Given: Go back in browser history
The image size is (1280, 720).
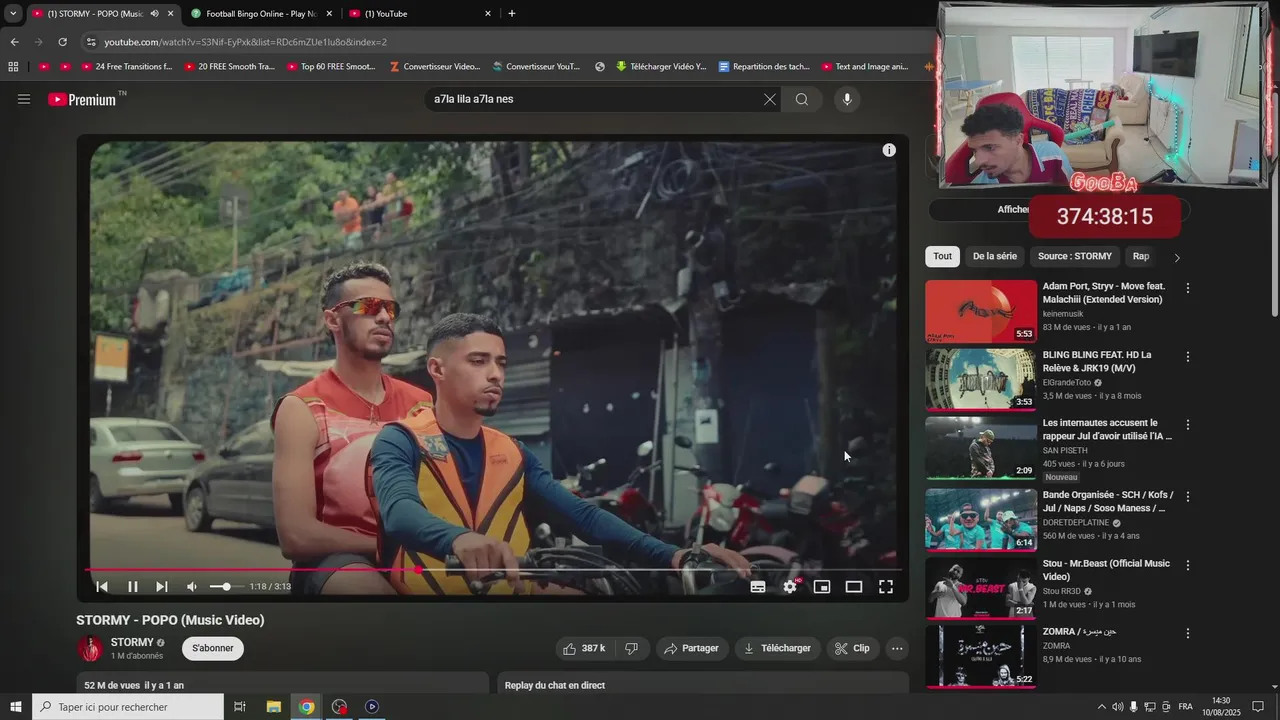Looking at the screenshot, I should [14, 42].
